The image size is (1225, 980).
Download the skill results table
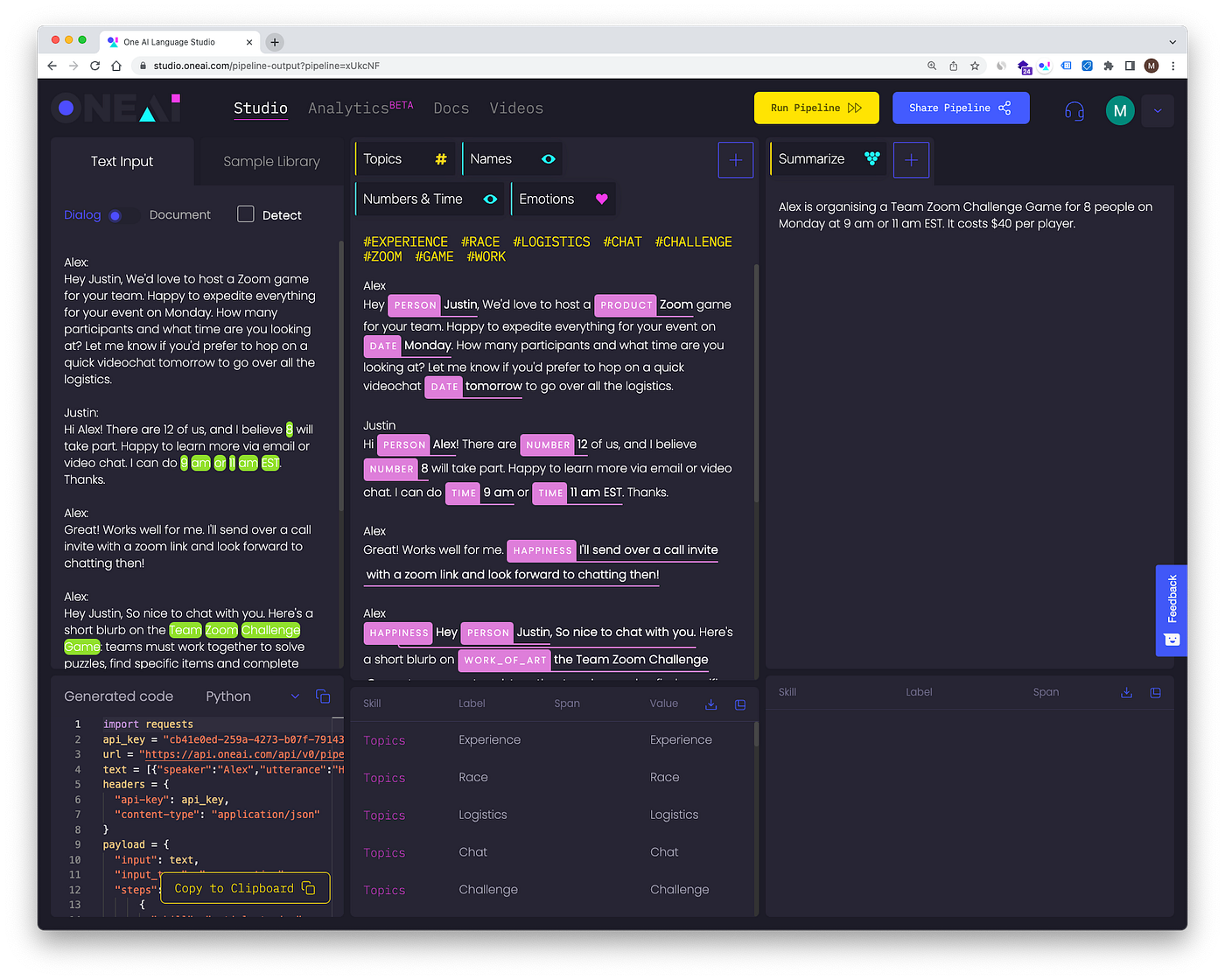pos(710,703)
